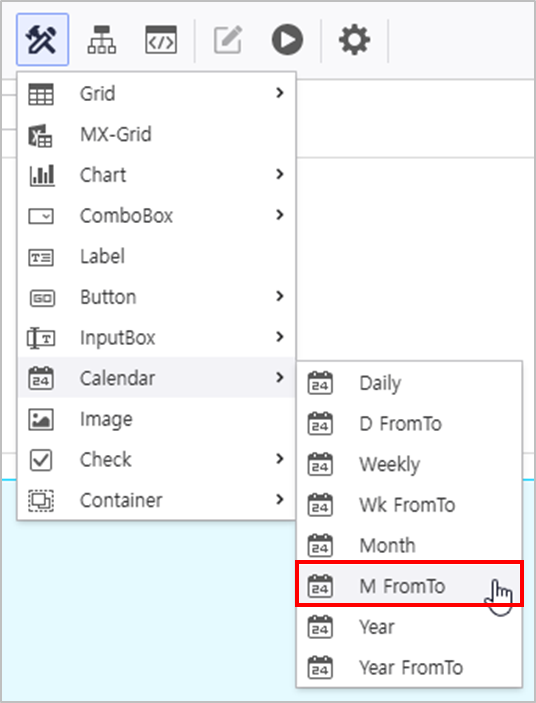Image resolution: width=536 pixels, height=703 pixels.
Task: Expand the Grid submenu arrow
Action: click(280, 93)
